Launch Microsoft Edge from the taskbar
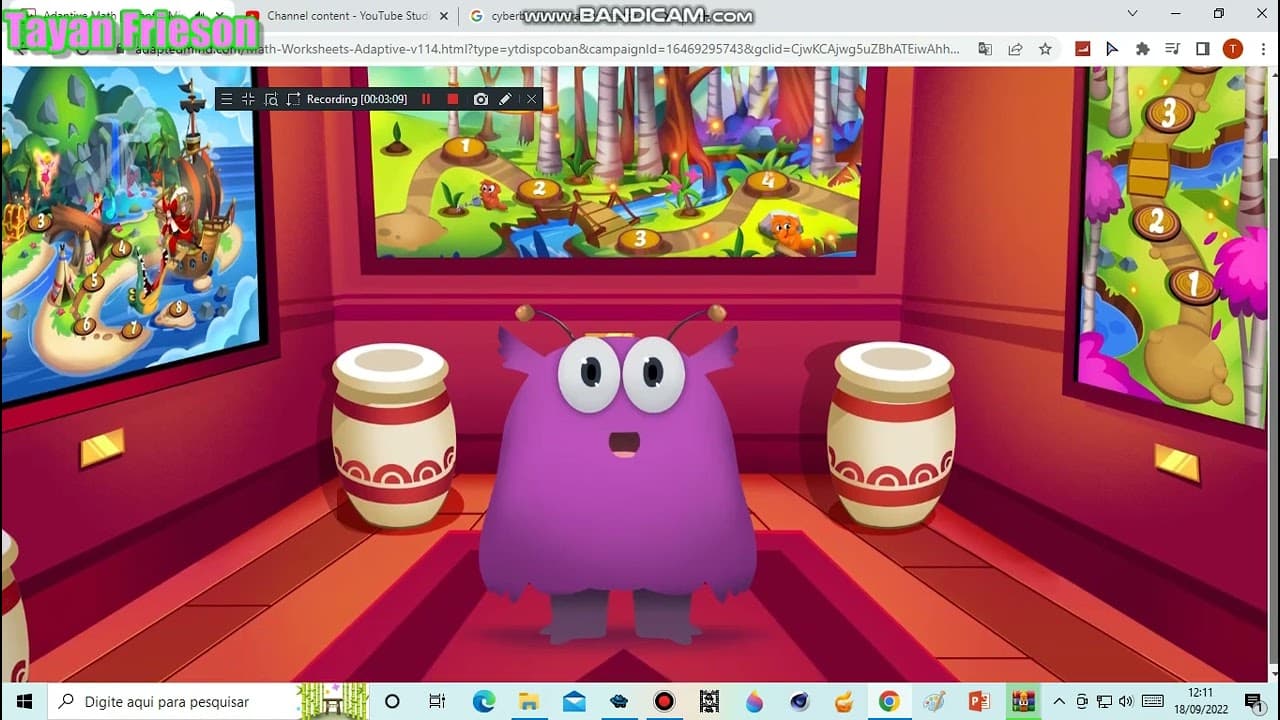The width and height of the screenshot is (1280, 720). tap(483, 701)
